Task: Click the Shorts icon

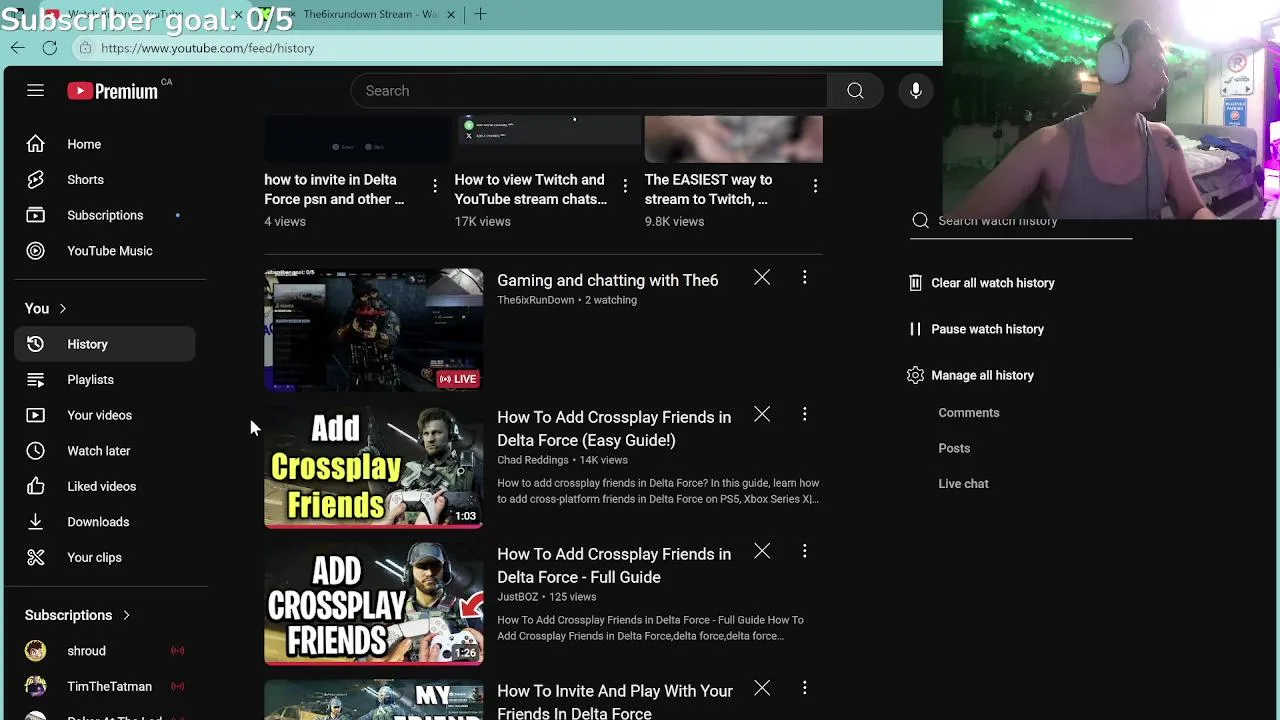Action: click(35, 180)
